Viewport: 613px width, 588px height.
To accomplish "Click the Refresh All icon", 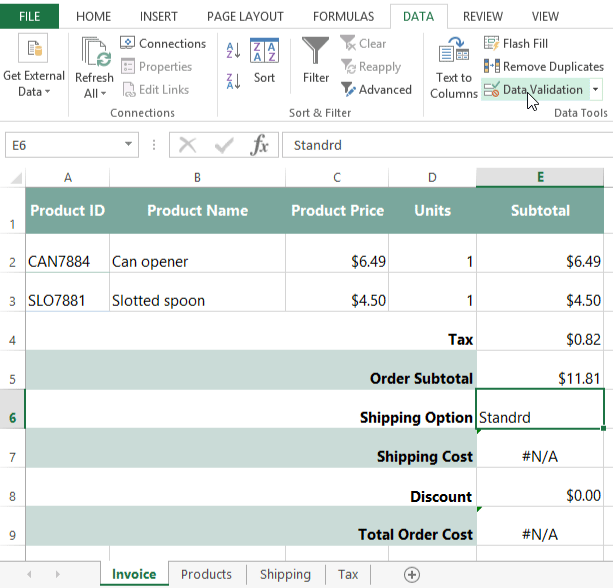I will (94, 52).
